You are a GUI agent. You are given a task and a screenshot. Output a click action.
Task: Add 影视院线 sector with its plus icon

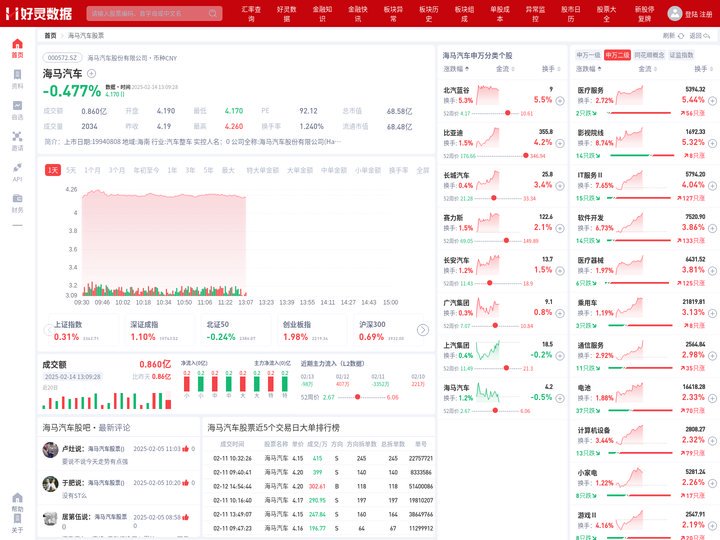(x=712, y=143)
